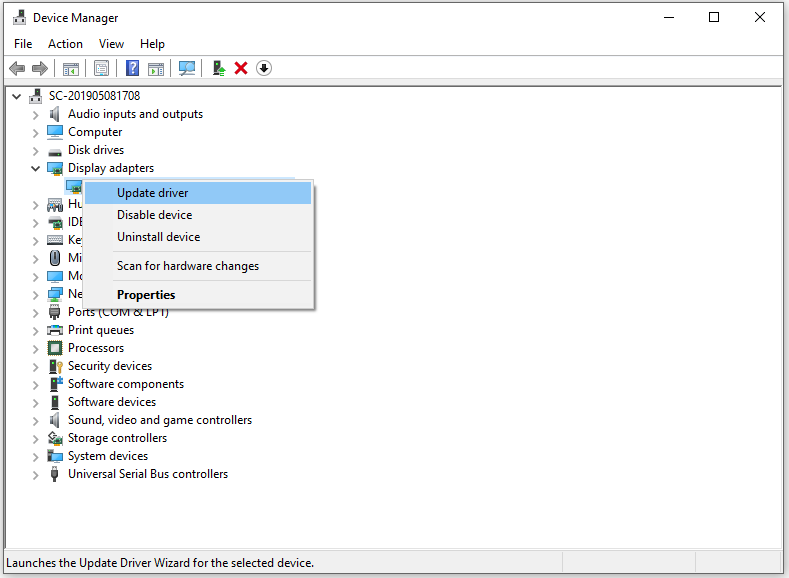Expand the System devices category
The image size is (789, 578).
[x=35, y=457]
